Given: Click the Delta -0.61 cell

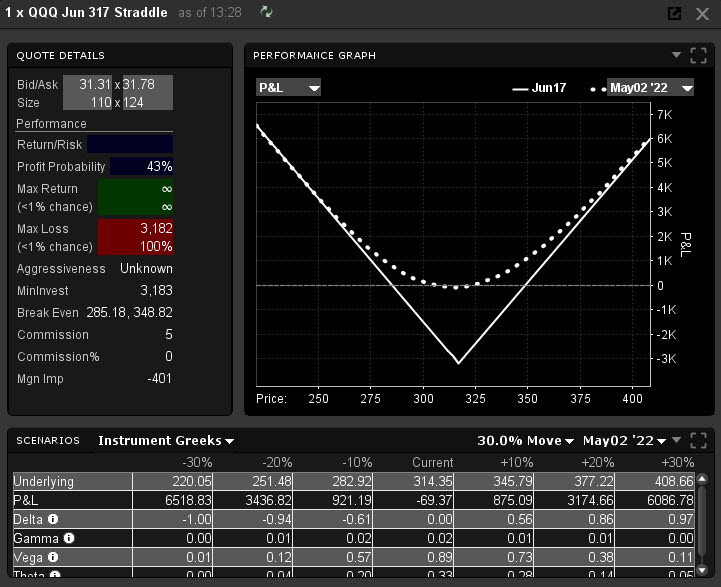Looking at the screenshot, I should pyautogui.click(x=333, y=519).
